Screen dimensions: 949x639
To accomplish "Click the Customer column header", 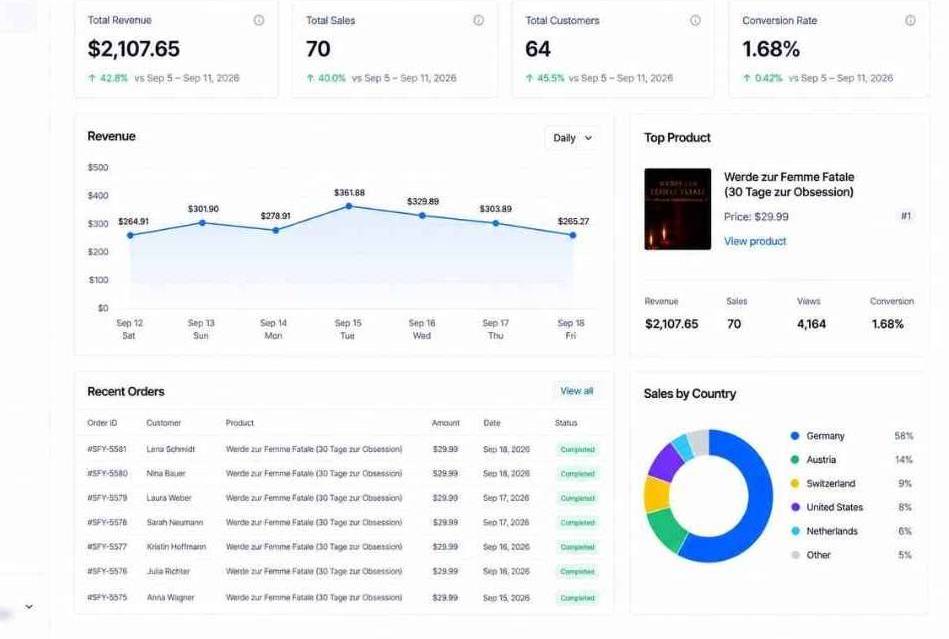I will 163,423.
